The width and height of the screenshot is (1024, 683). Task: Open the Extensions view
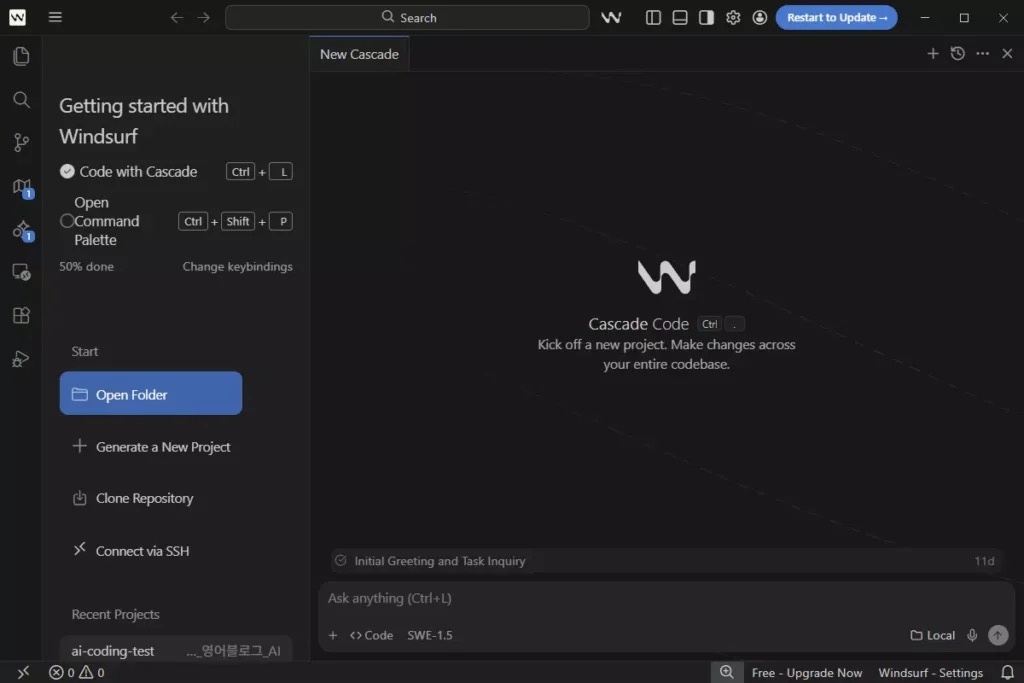(x=21, y=315)
